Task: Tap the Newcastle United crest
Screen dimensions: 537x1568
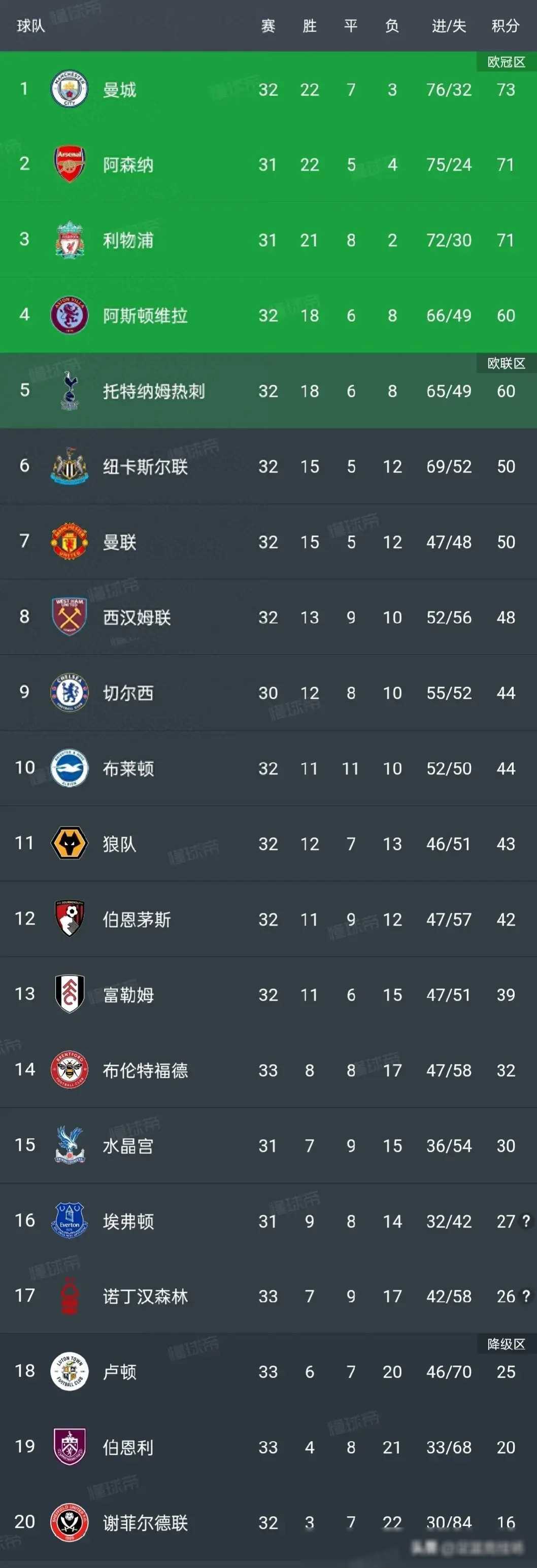Action: (70, 466)
